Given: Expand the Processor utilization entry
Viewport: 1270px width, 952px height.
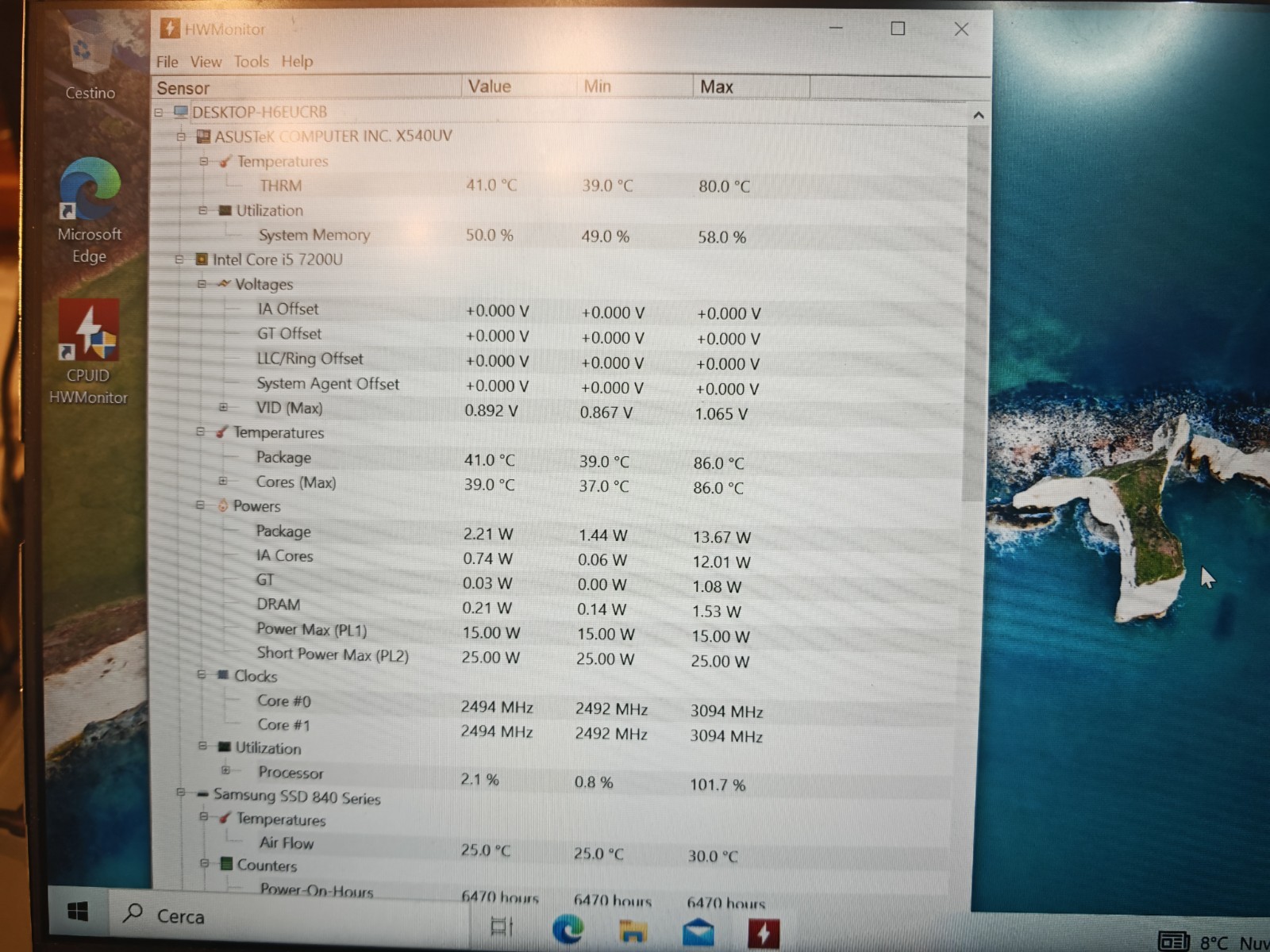Looking at the screenshot, I should (x=225, y=770).
